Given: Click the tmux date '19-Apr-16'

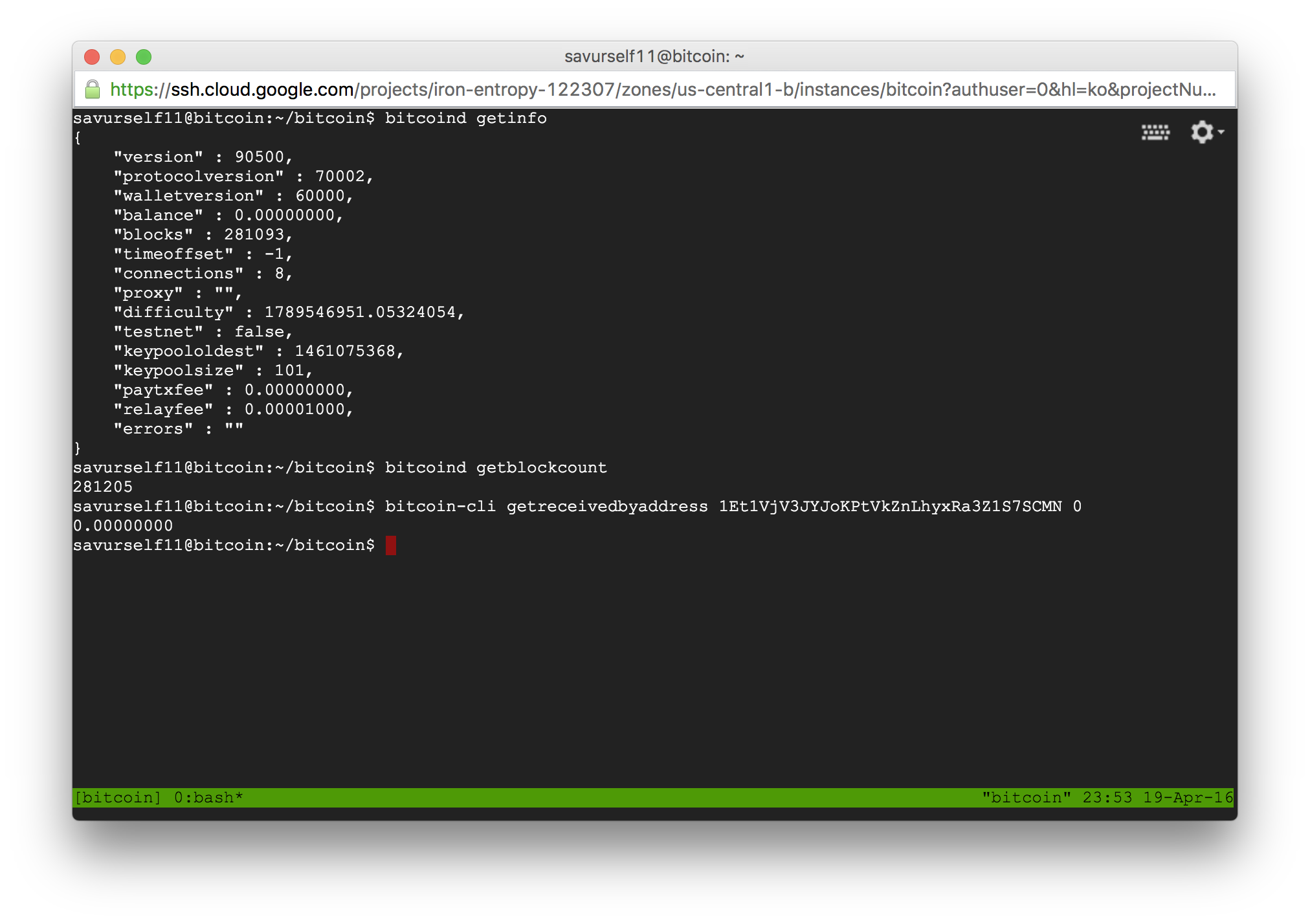Looking at the screenshot, I should click(x=1188, y=797).
